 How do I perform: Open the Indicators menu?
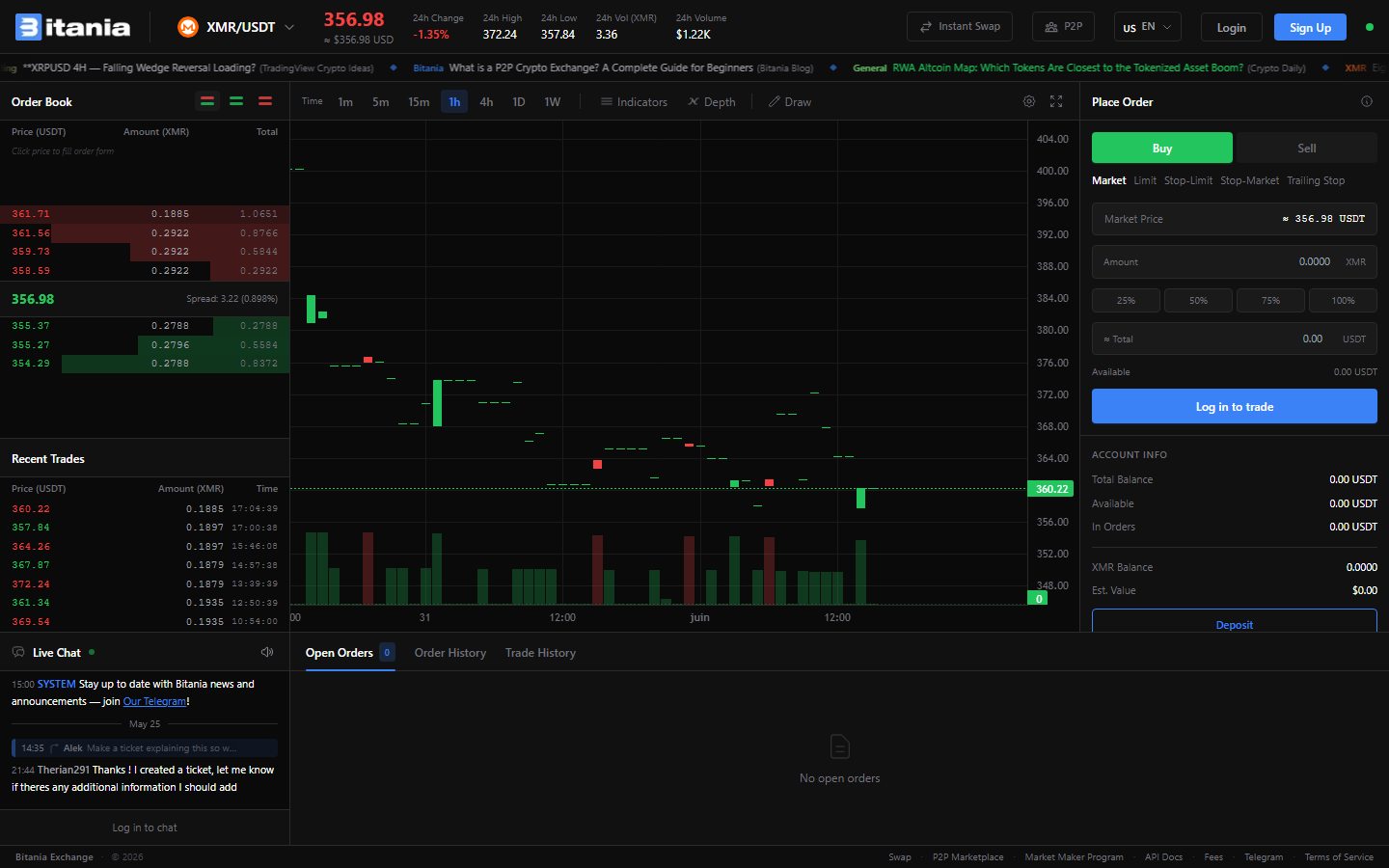point(634,101)
